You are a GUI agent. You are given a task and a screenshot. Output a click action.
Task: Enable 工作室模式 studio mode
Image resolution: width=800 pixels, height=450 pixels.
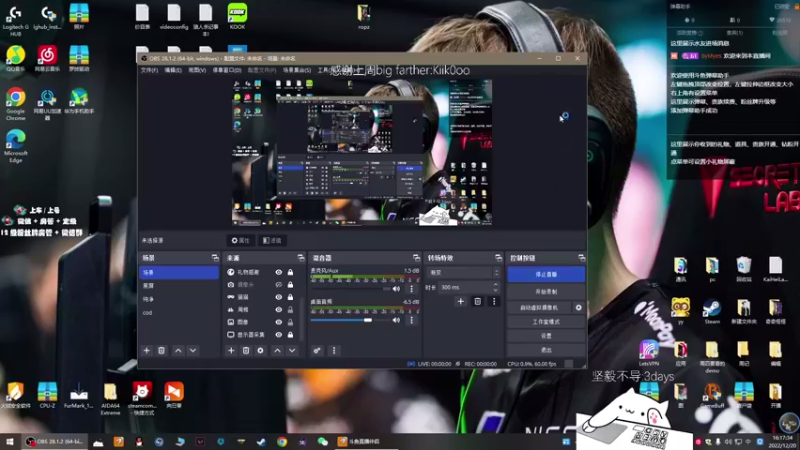point(546,322)
